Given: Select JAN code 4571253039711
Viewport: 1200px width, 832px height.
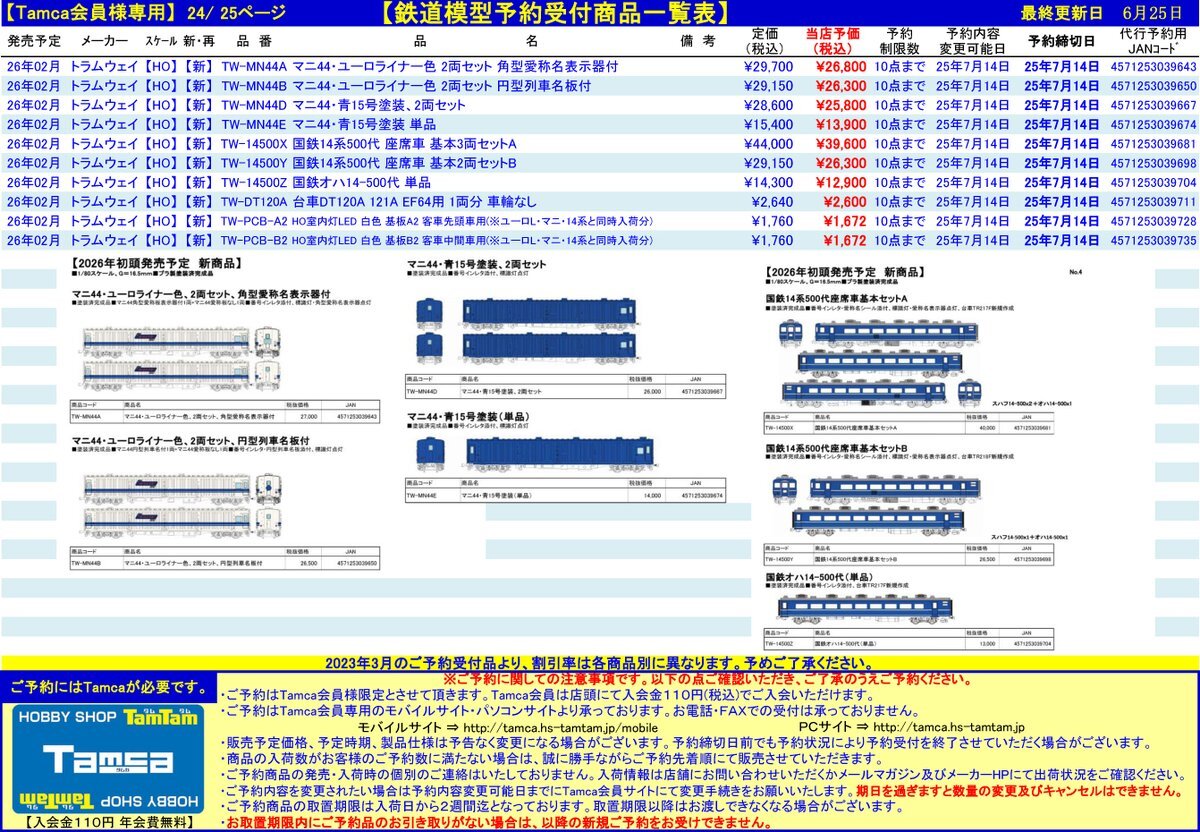Looking at the screenshot, I should pos(1153,202).
